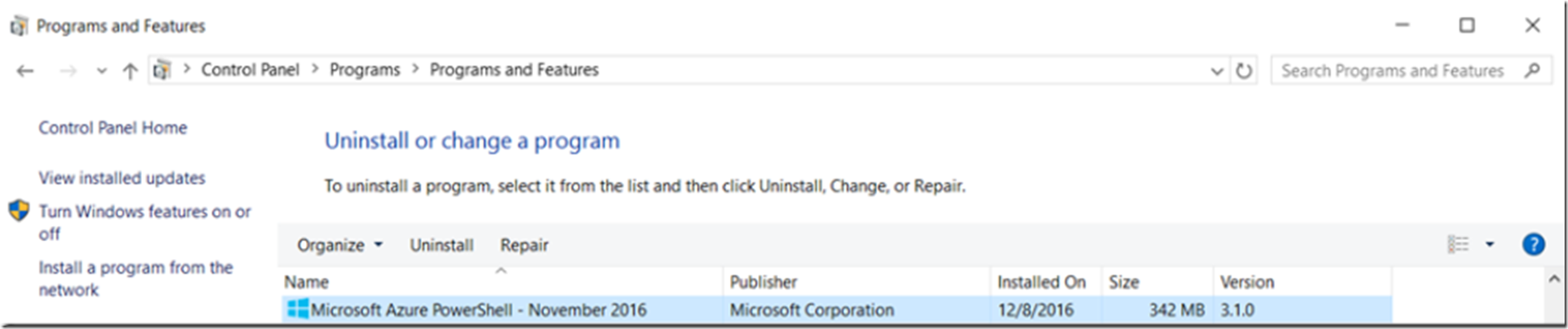Click Microsoft Corporation publisher cell
The width and height of the screenshot is (1568, 329).
point(811,310)
